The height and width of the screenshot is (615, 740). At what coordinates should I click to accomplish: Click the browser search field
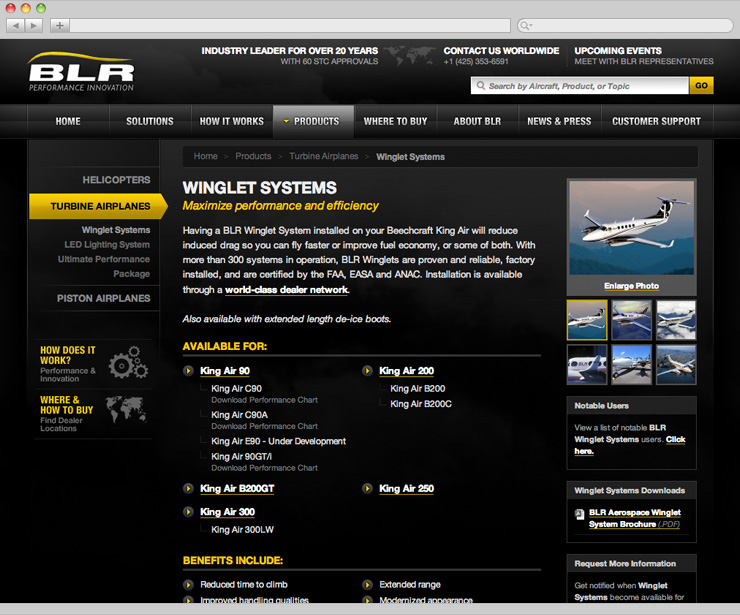(x=625, y=25)
